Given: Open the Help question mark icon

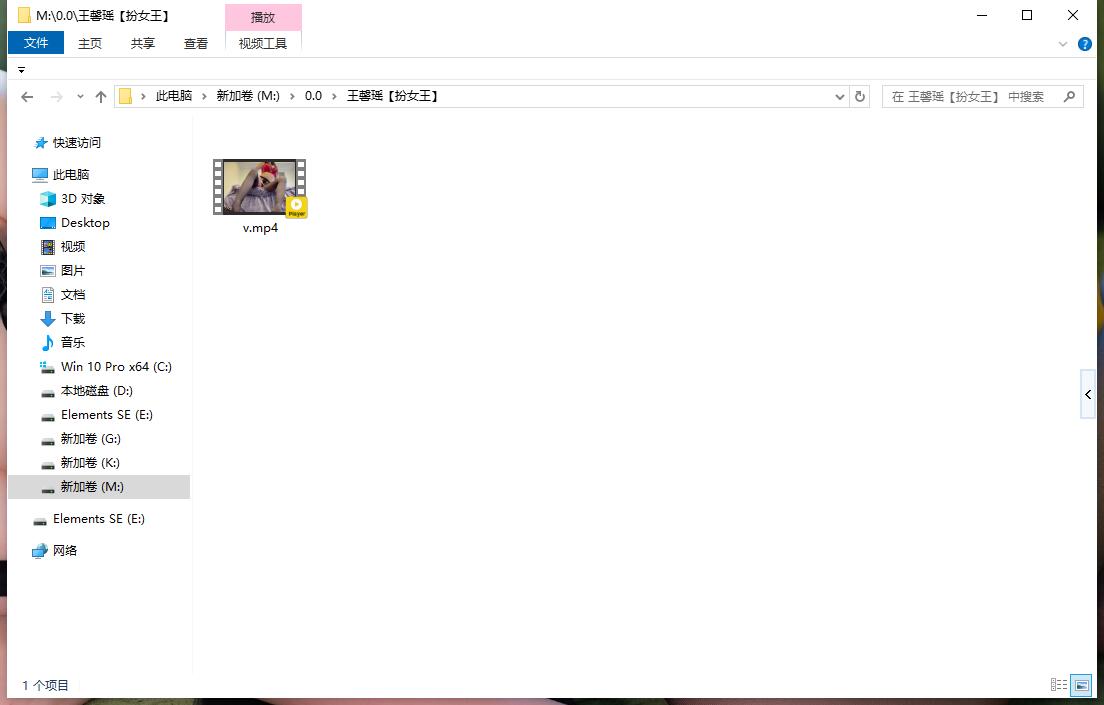Looking at the screenshot, I should 1084,44.
